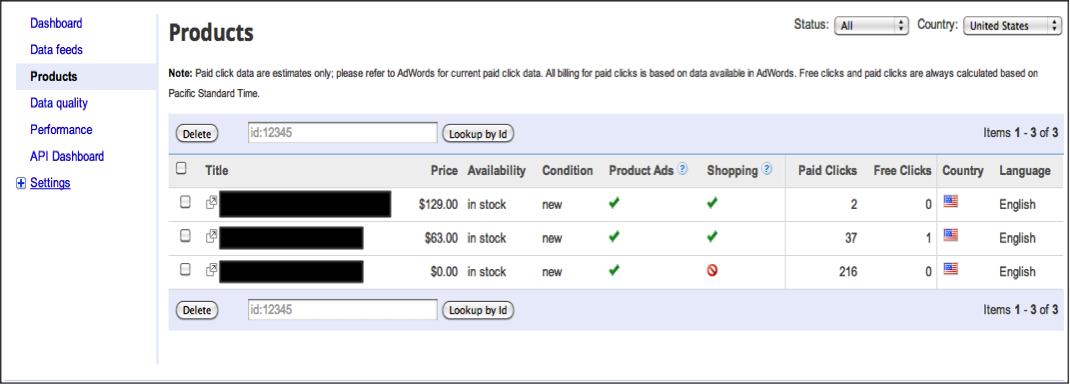Go to Data feeds in the sidebar
1070x384 pixels.
click(57, 50)
